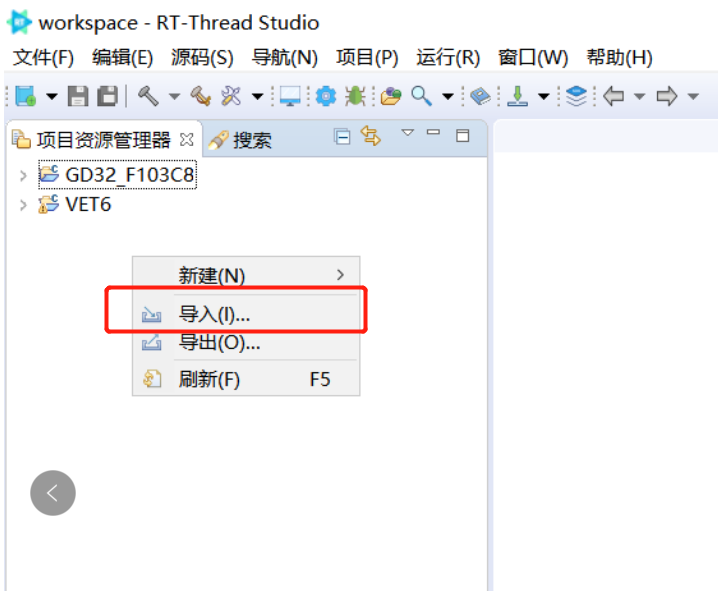This screenshot has height=591, width=718.
Task: Choose 刷新(F) from context menu
Action: tap(246, 379)
